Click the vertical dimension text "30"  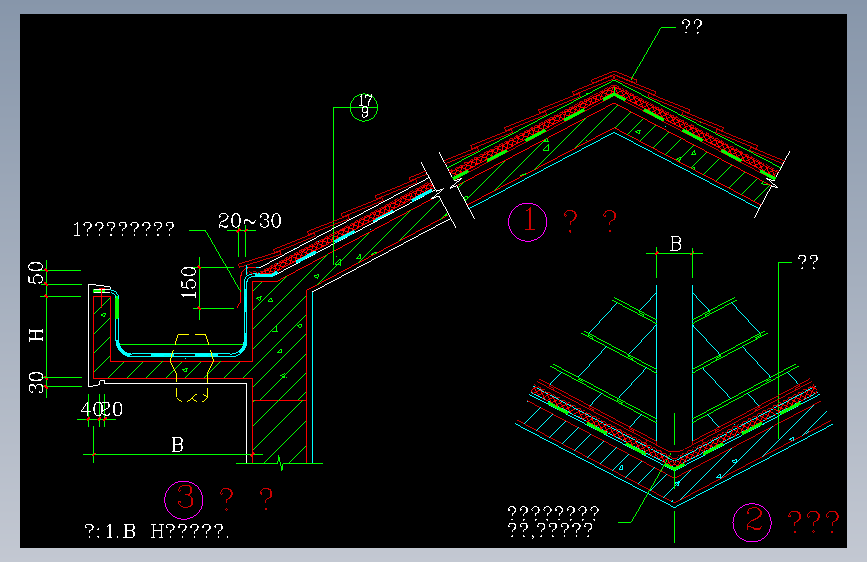(36, 382)
